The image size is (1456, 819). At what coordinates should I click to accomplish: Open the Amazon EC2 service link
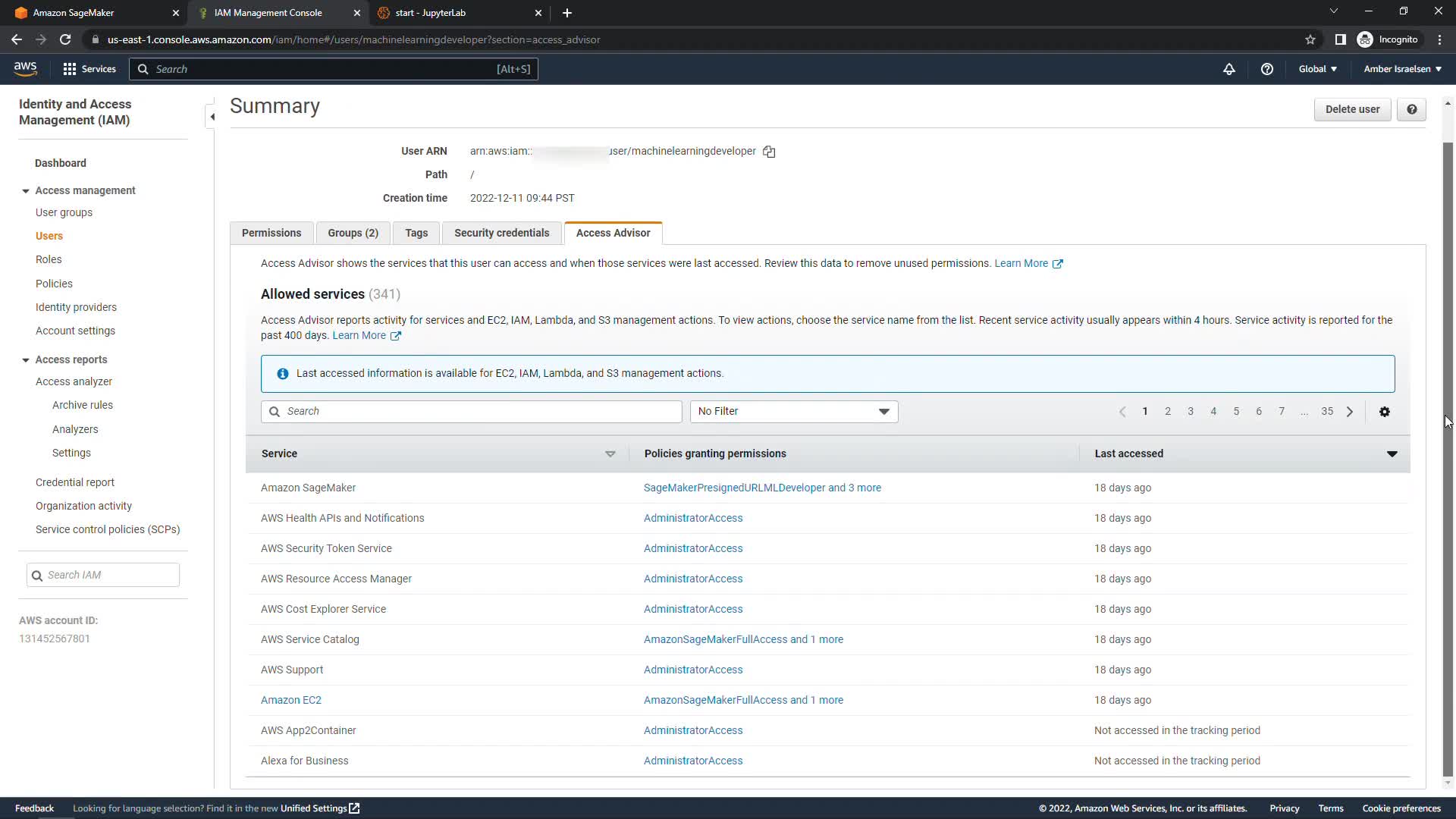click(x=291, y=700)
